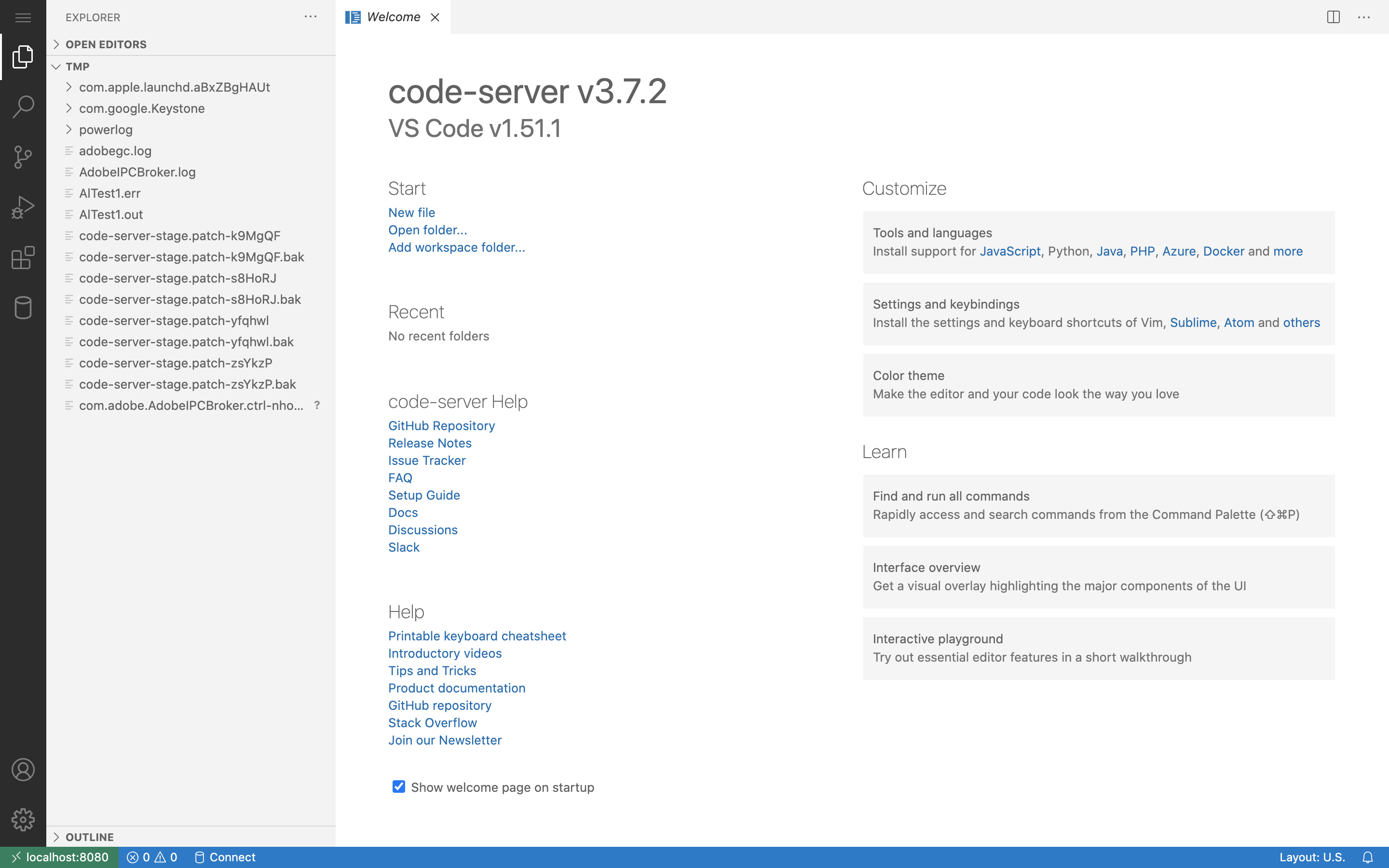The width and height of the screenshot is (1389, 868).
Task: Open the Interface overview card
Action: 1099,577
